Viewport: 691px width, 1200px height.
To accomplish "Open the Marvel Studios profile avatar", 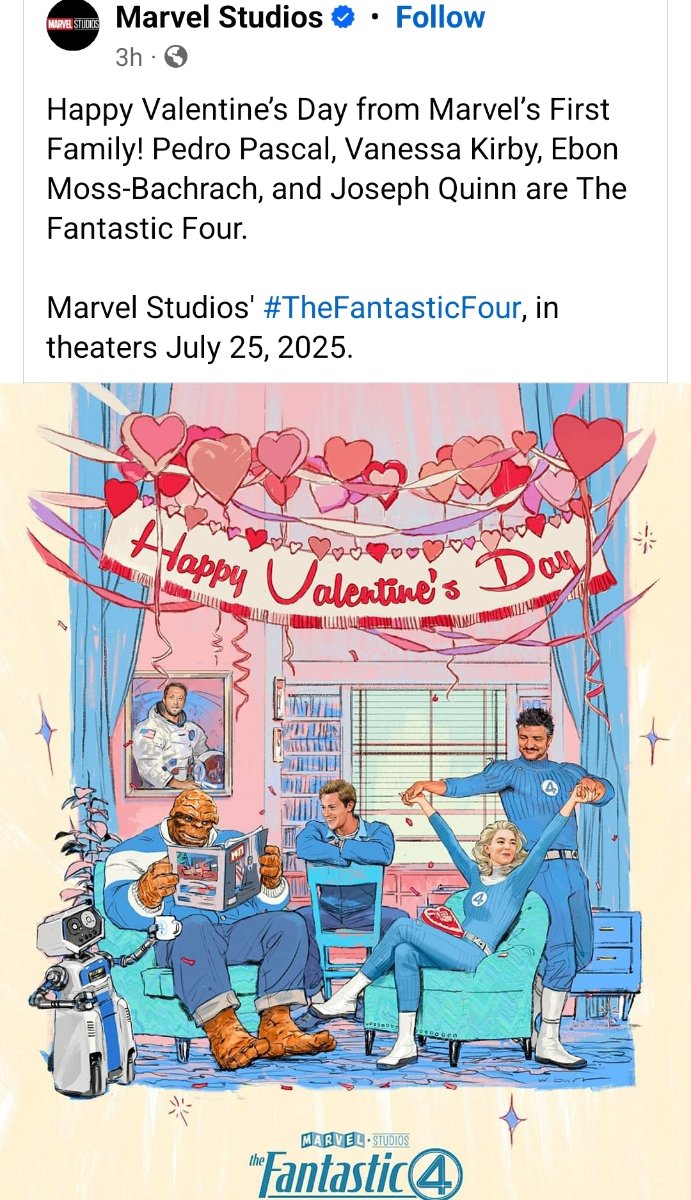I will click(73, 25).
